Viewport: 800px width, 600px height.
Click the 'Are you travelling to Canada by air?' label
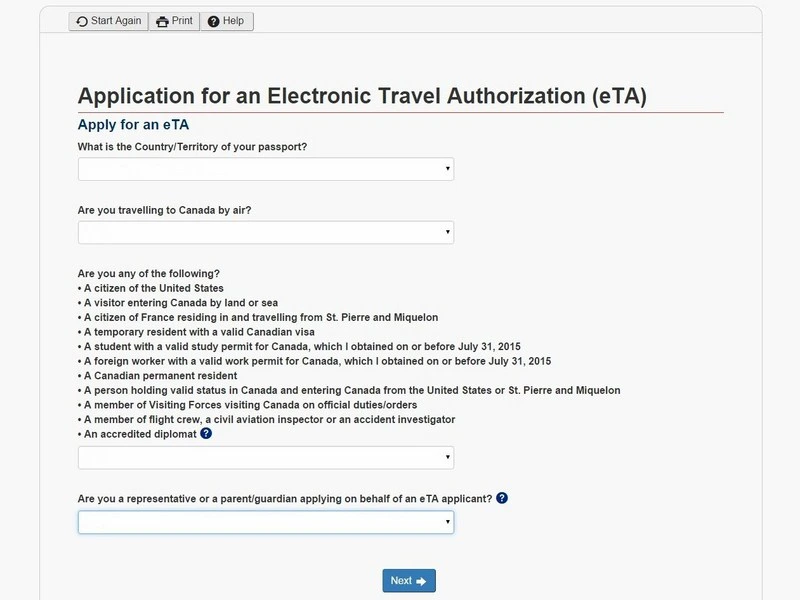(171, 211)
